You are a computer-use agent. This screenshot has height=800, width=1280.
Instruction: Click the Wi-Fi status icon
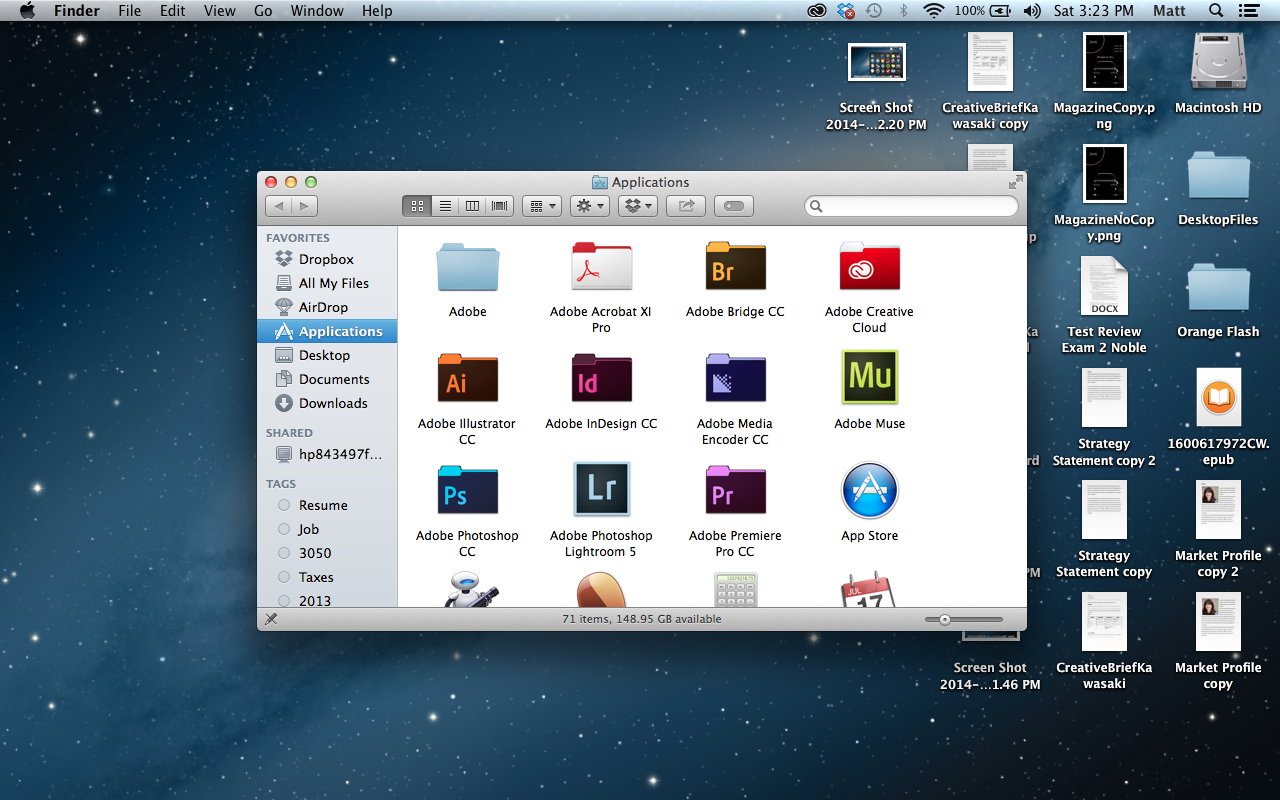[x=934, y=11]
